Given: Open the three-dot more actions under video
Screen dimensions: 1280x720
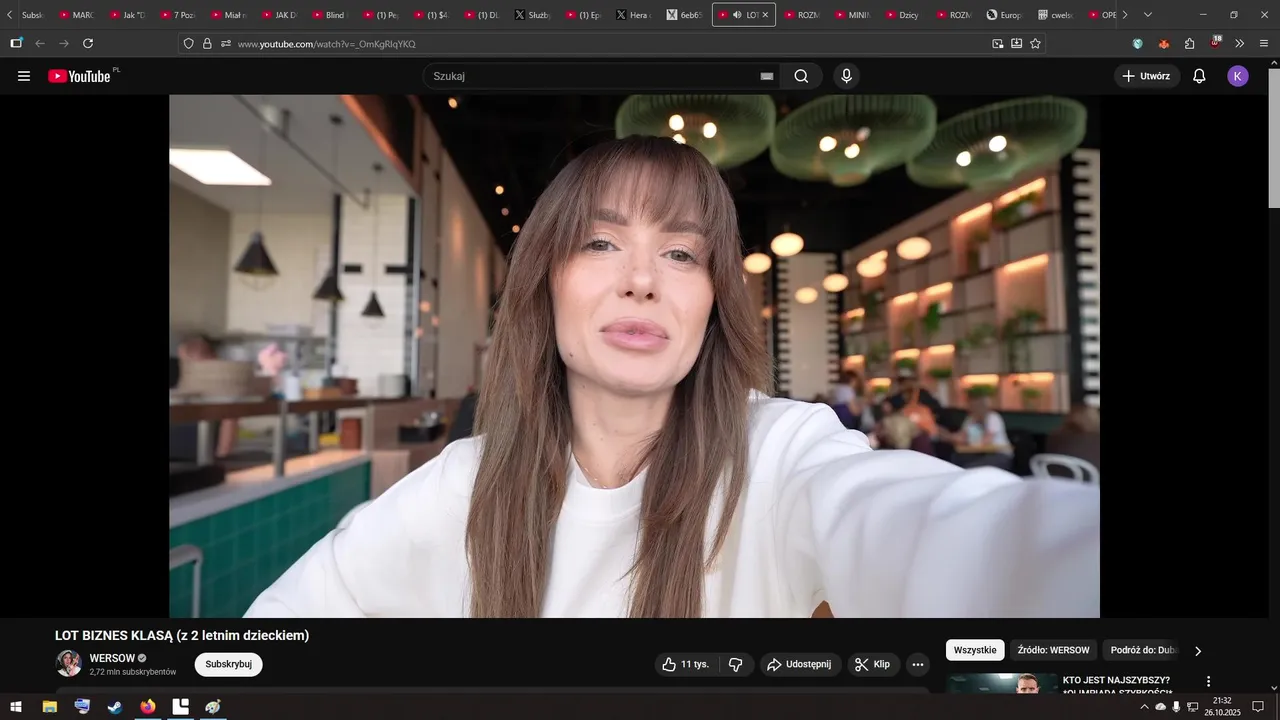Looking at the screenshot, I should pyautogui.click(x=918, y=664).
